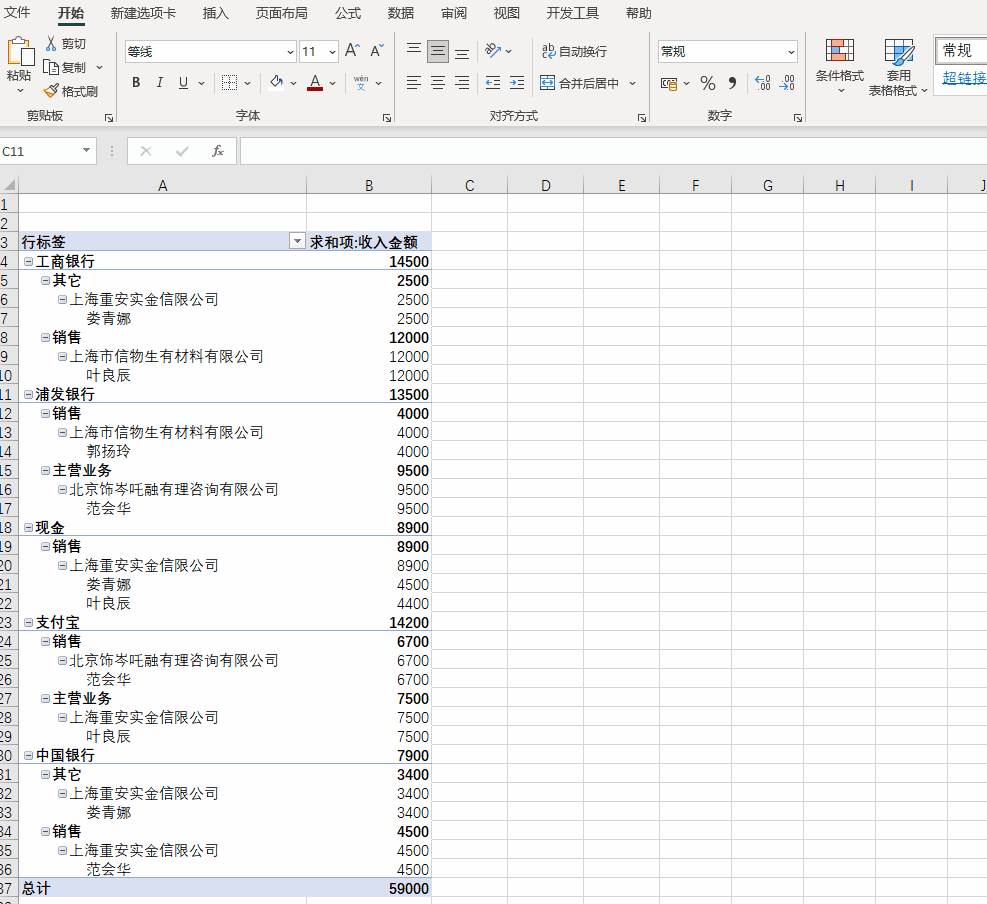Viewport: 987px width, 904px height.
Task: Increase the cell indent
Action: coord(517,82)
